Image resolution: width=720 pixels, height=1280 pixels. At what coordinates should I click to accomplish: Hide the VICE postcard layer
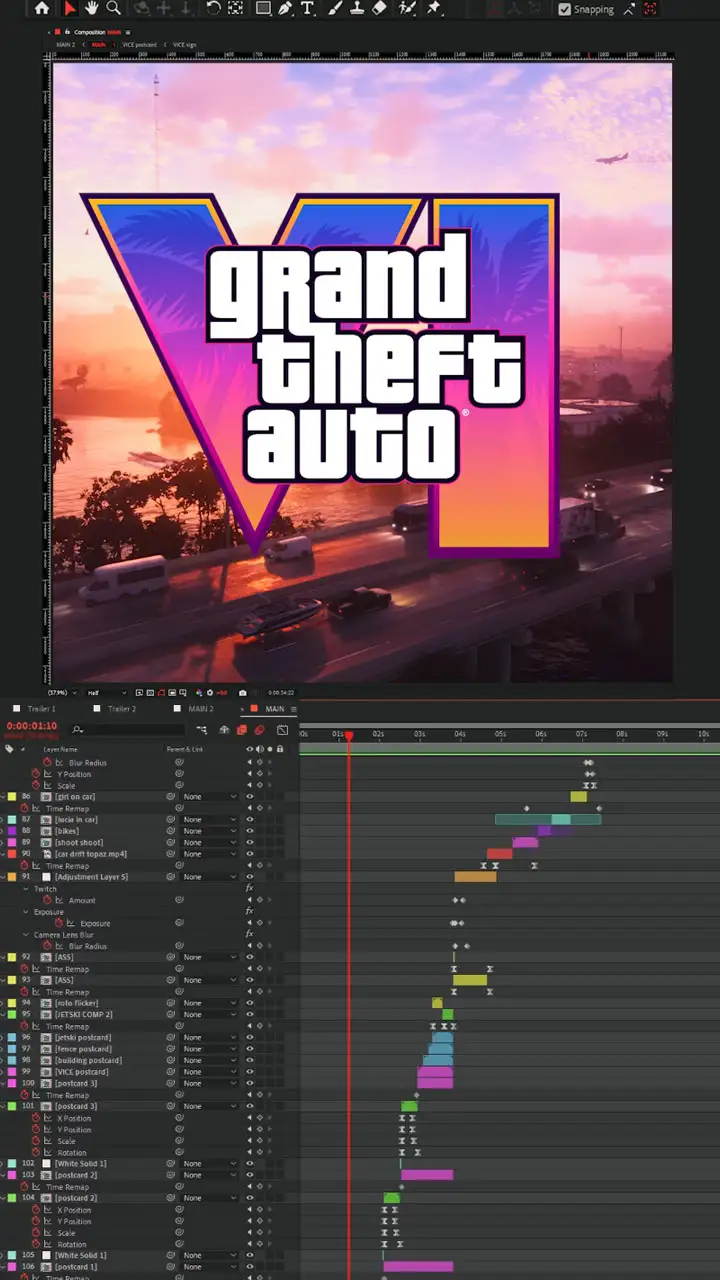250,1072
